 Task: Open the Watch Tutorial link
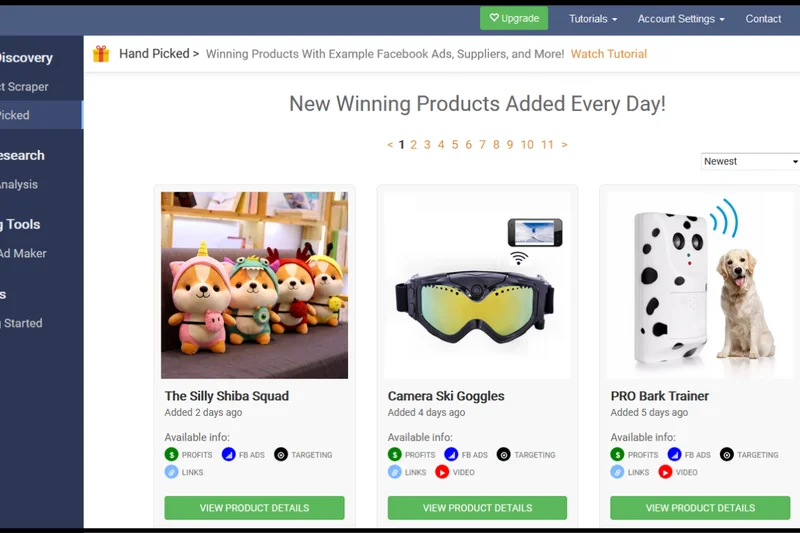coord(609,54)
